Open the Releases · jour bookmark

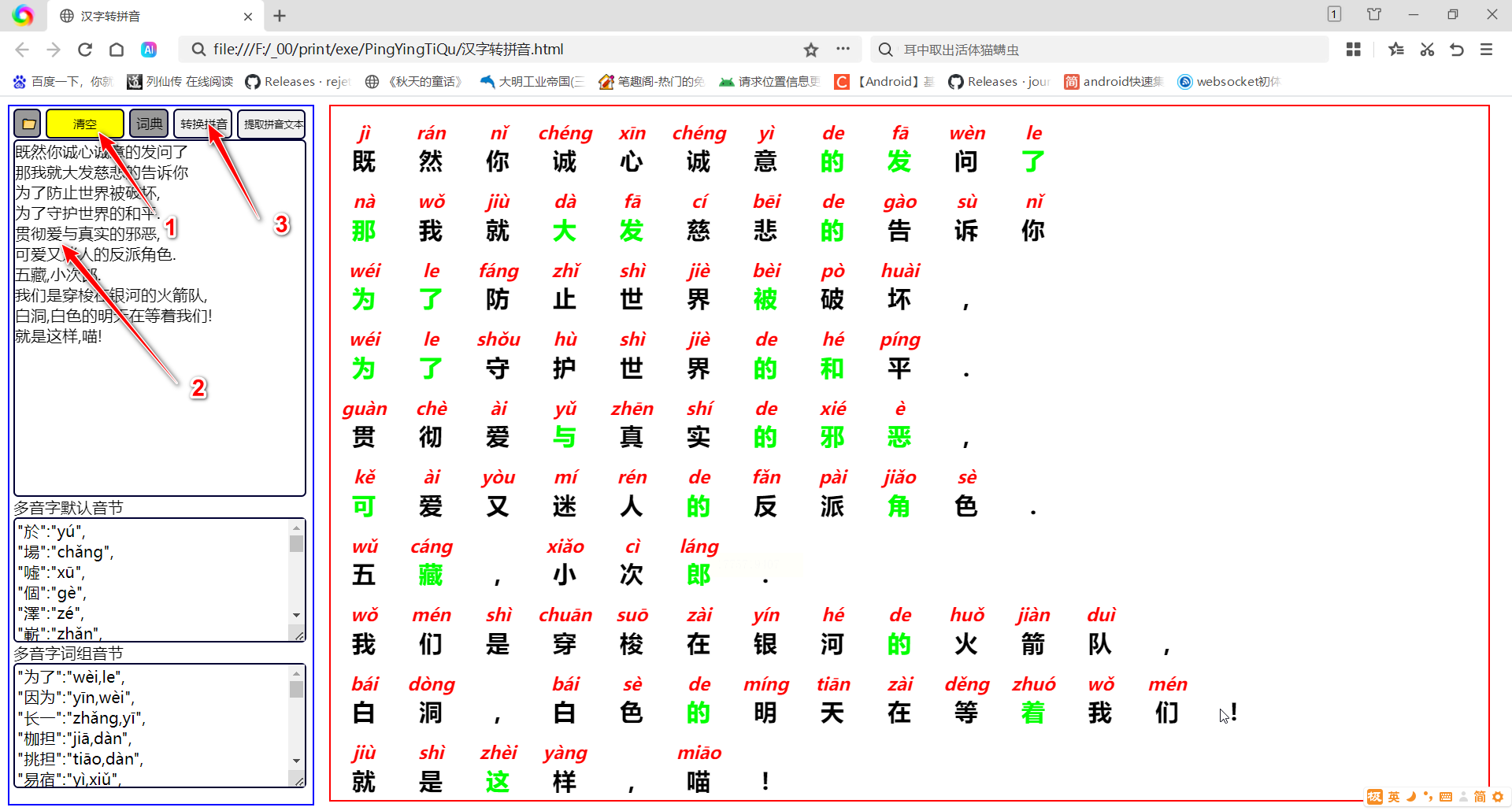999,82
